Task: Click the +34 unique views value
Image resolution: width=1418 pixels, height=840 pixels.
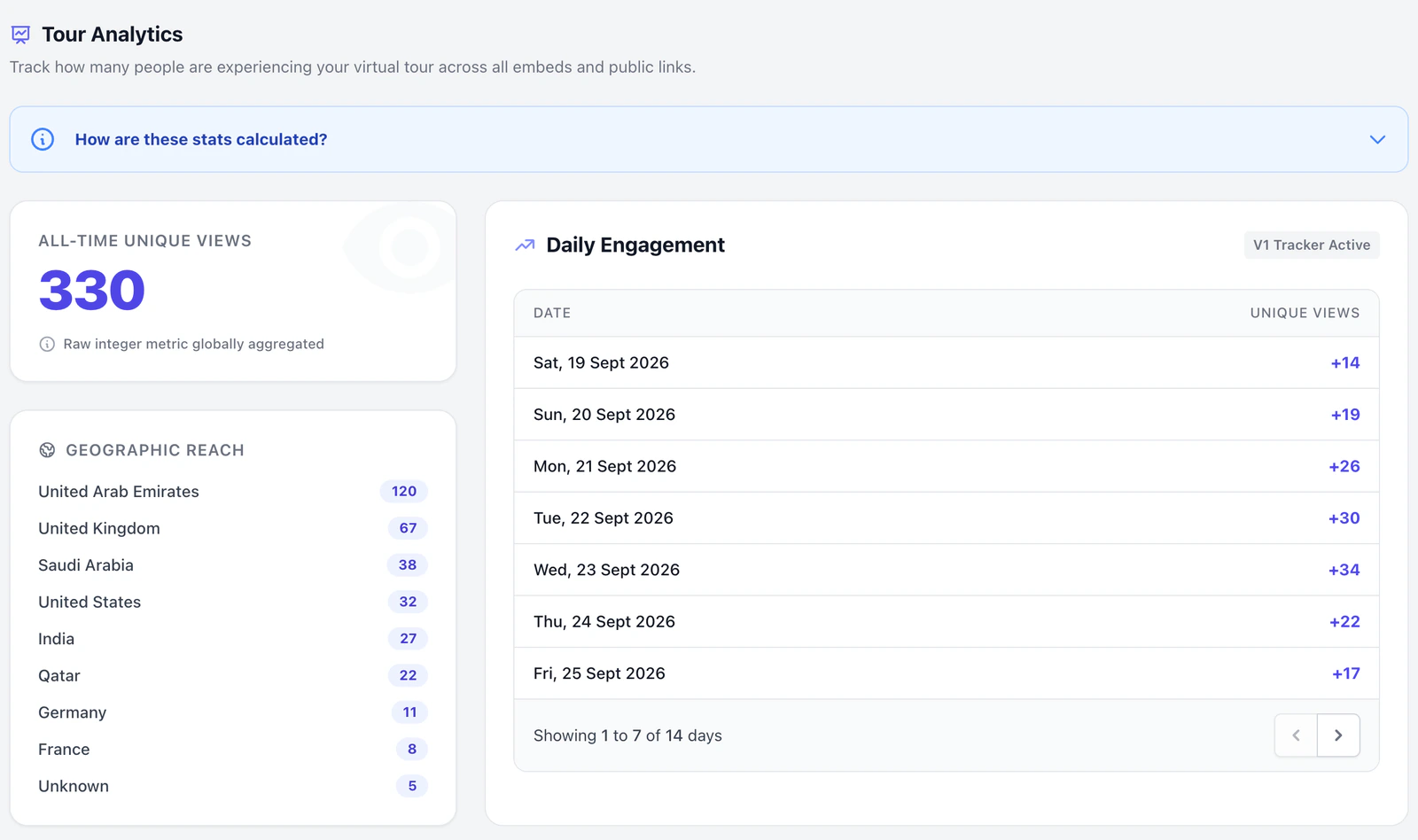Action: tap(1344, 570)
